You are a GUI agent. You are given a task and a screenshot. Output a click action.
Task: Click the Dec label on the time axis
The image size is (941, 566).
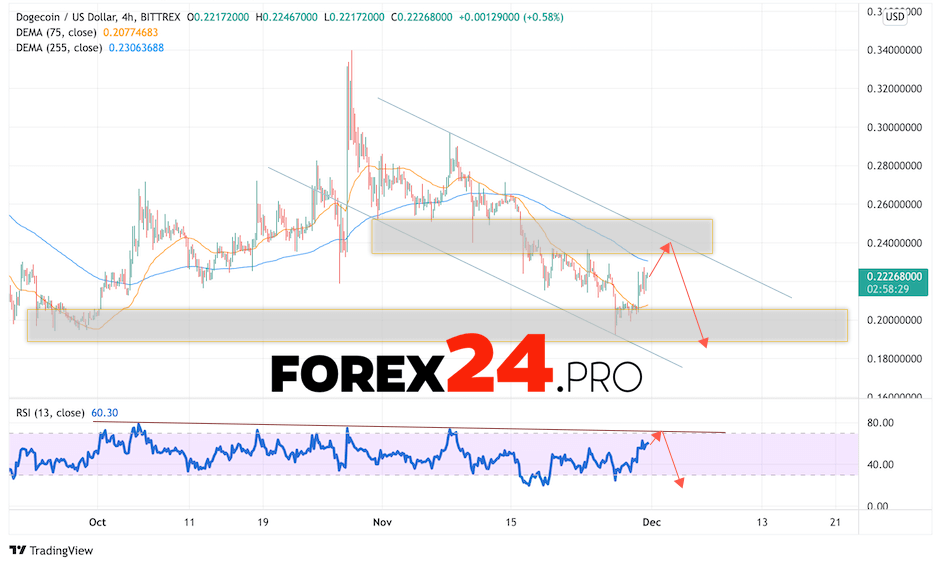point(652,522)
